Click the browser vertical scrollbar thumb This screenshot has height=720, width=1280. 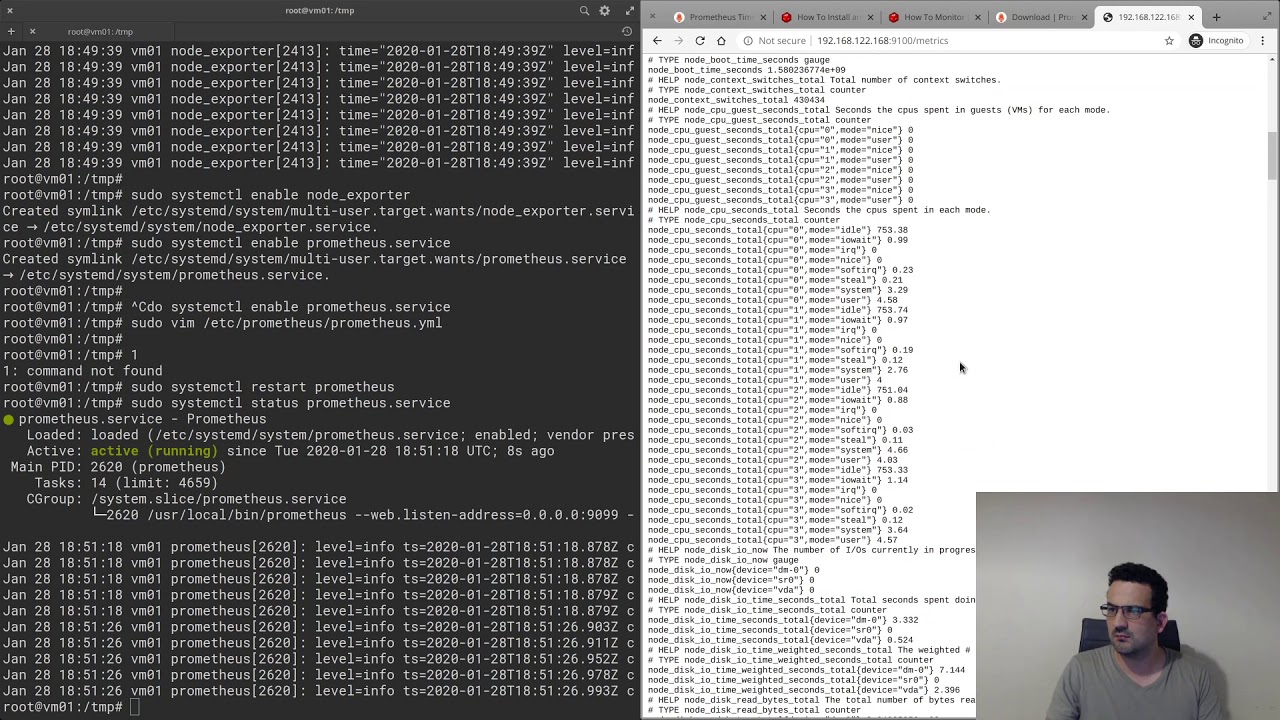1273,157
